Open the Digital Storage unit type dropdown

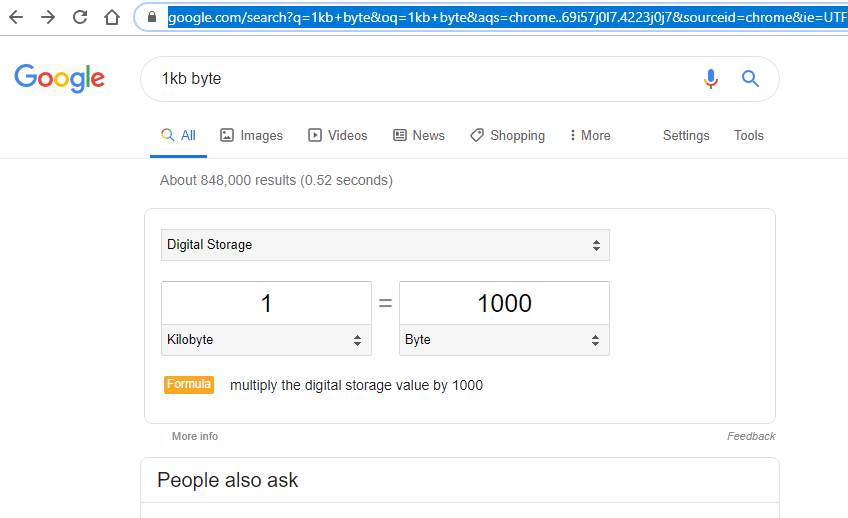[x=385, y=245]
